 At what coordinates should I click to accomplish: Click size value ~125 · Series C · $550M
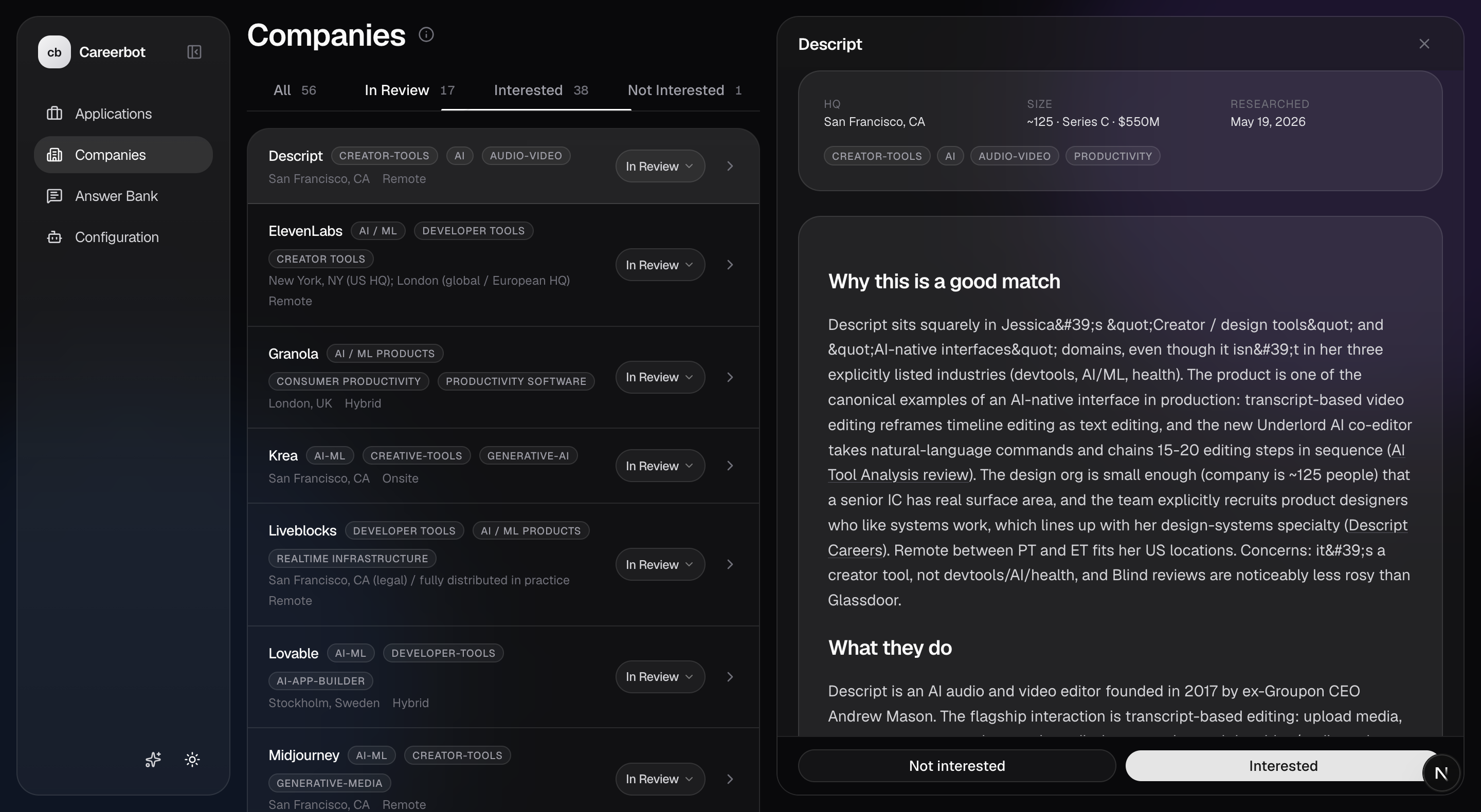click(1093, 122)
